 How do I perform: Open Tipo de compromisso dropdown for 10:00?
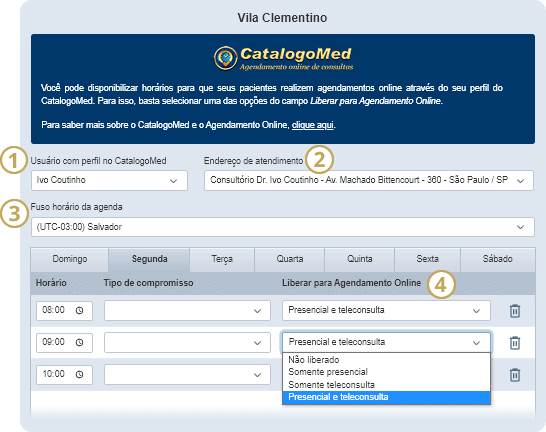coord(187,375)
